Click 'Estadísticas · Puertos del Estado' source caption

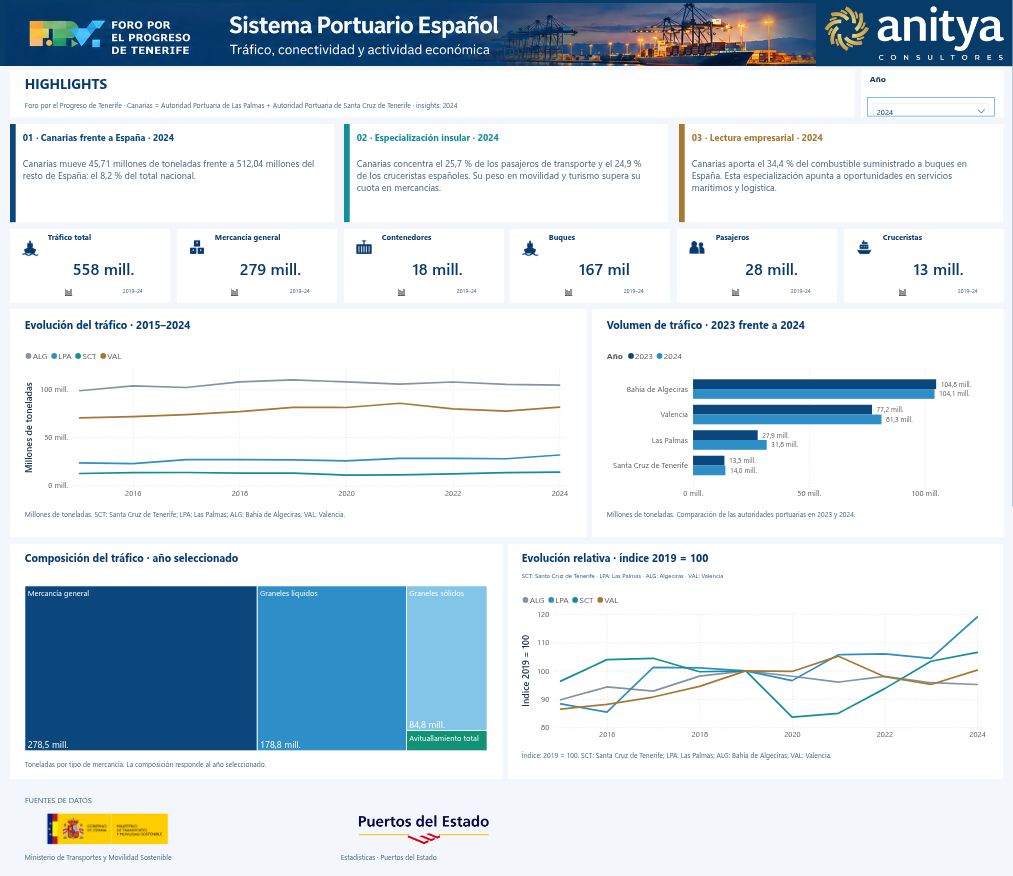click(x=389, y=857)
